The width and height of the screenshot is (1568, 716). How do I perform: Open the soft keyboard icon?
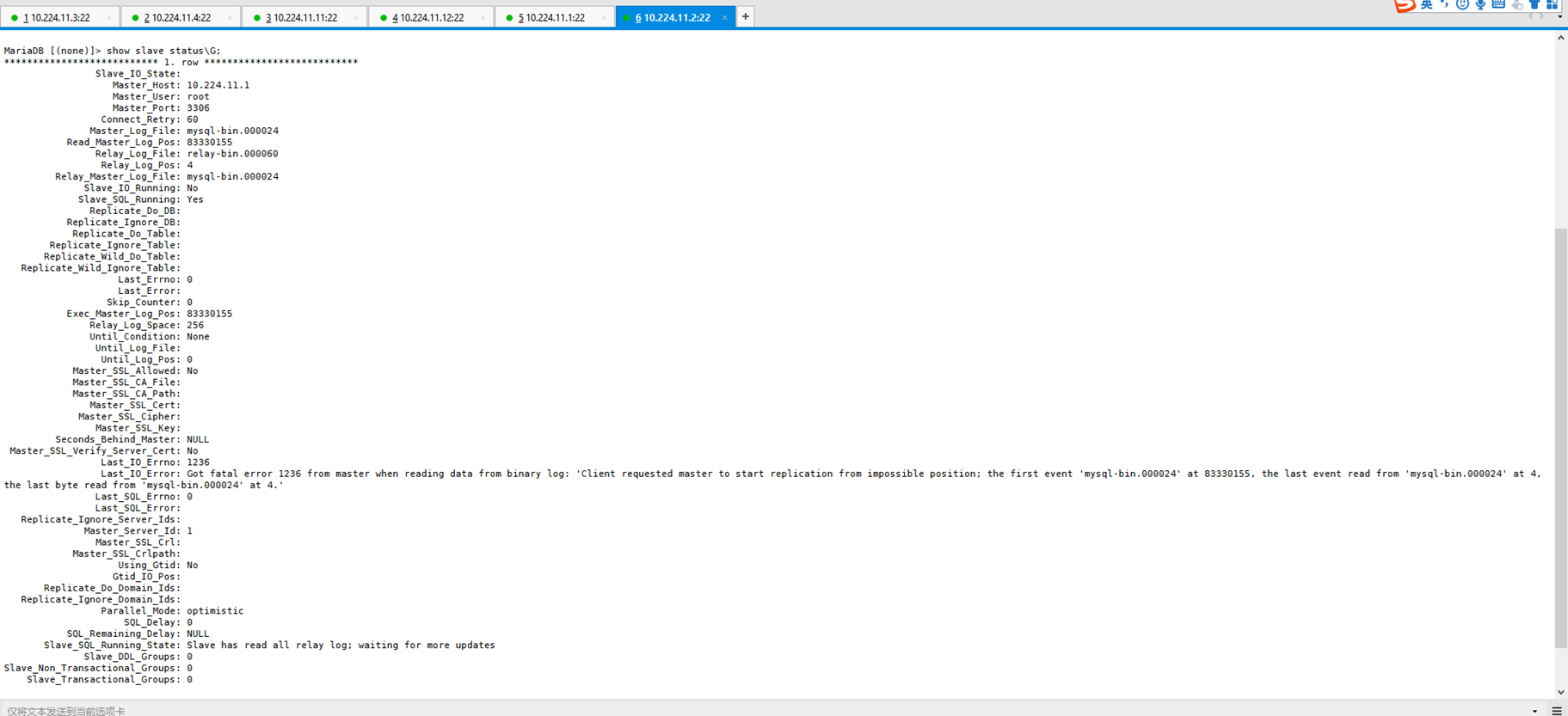[1498, 5]
